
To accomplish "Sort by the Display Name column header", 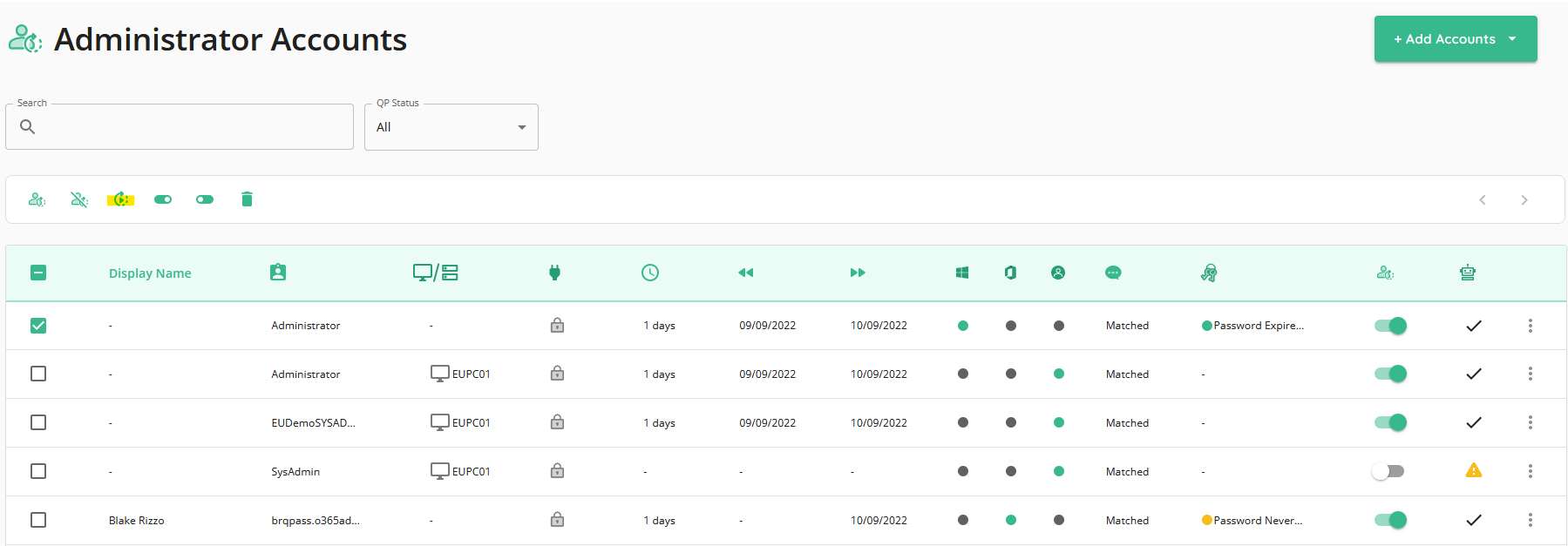I will point(150,273).
